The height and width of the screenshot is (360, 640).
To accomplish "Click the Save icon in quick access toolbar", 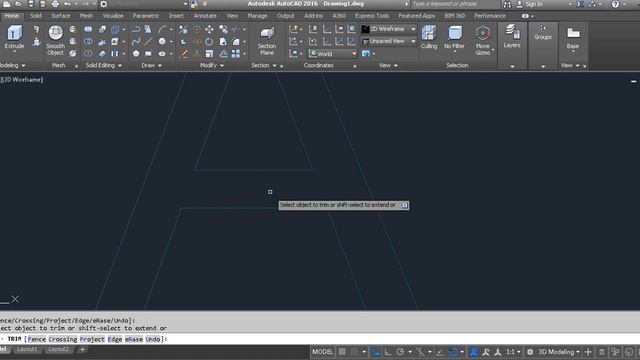I will tap(31, 4).
